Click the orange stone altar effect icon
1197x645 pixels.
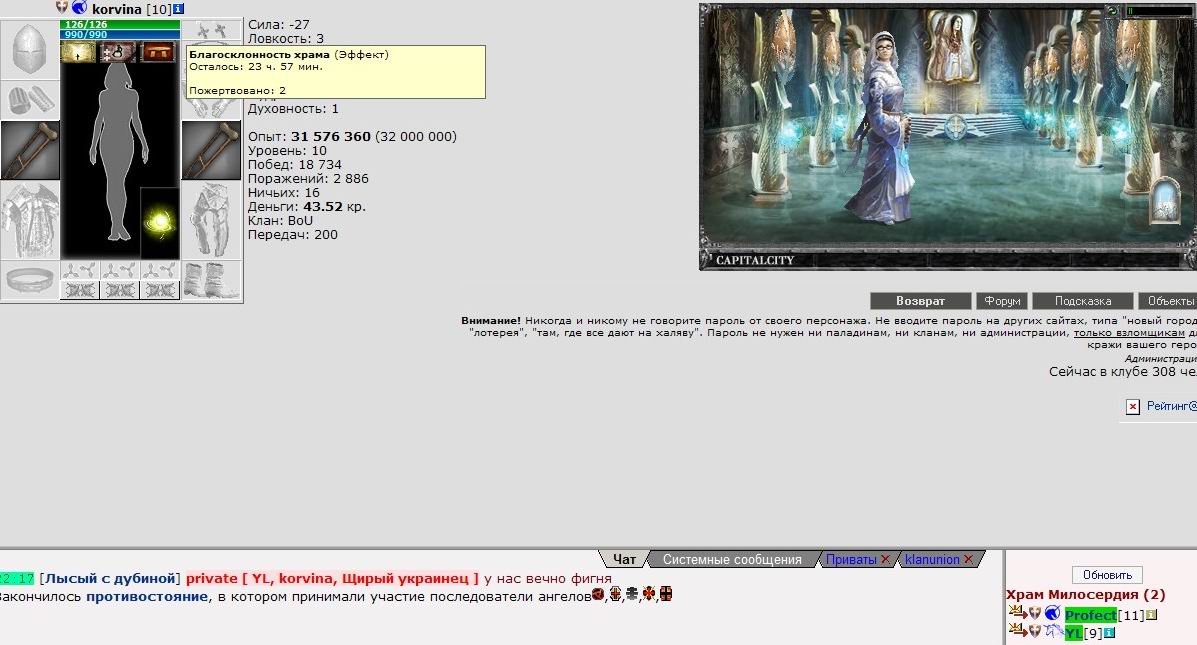pyautogui.click(x=159, y=52)
